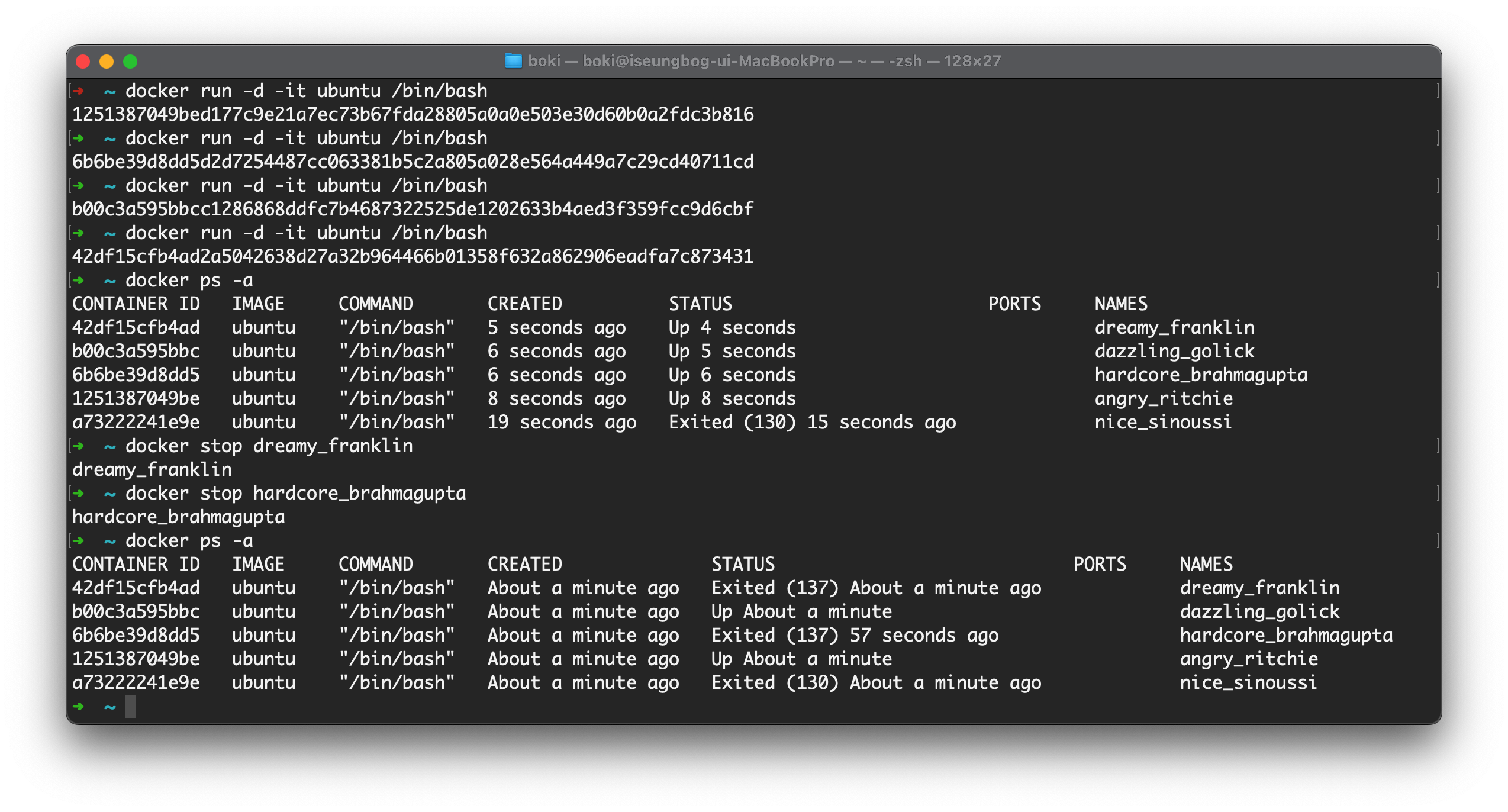Click the name dazzling_golick in first table
This screenshot has height=812, width=1508.
coord(1174,351)
